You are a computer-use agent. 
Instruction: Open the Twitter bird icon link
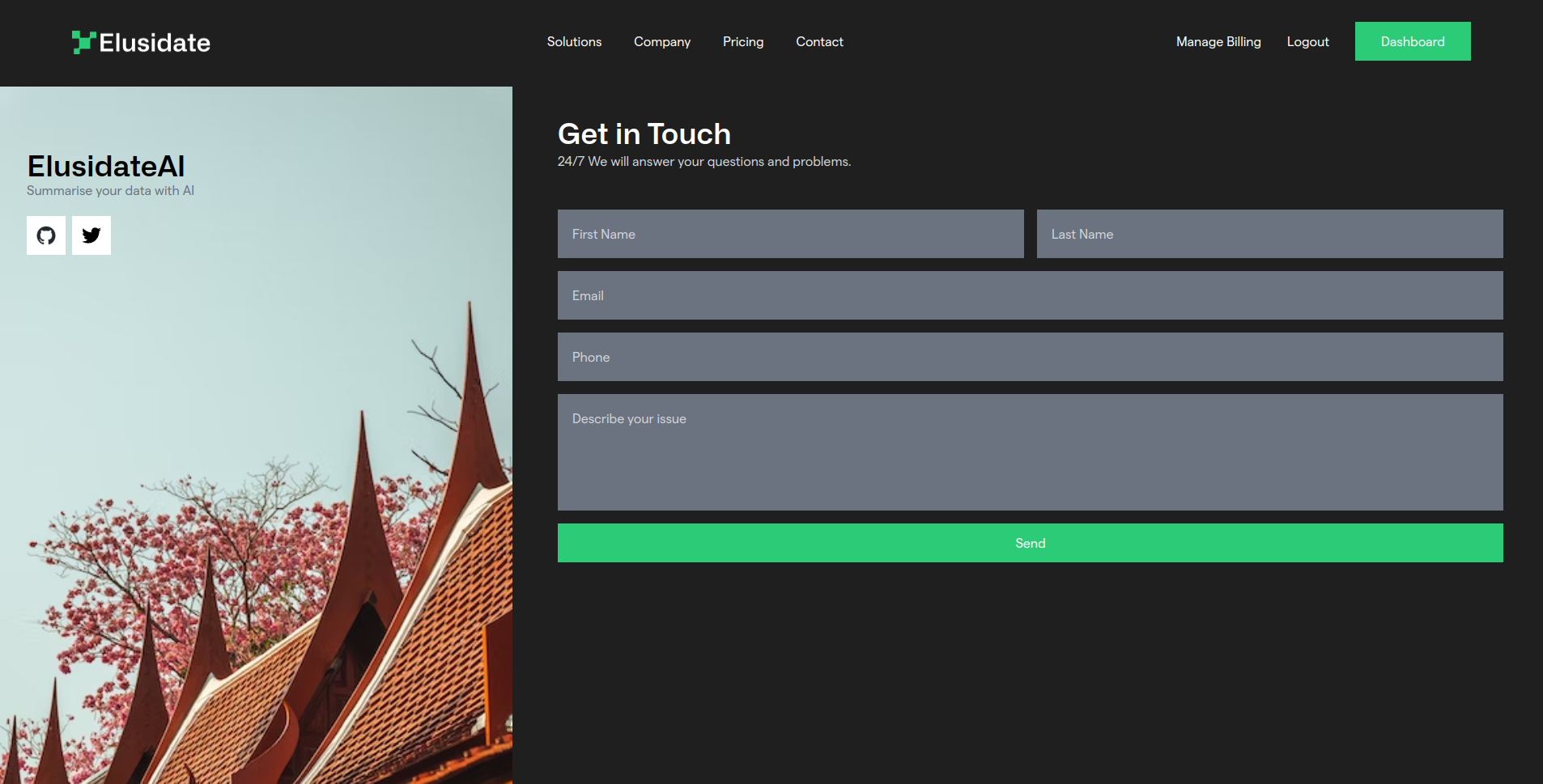pos(91,235)
